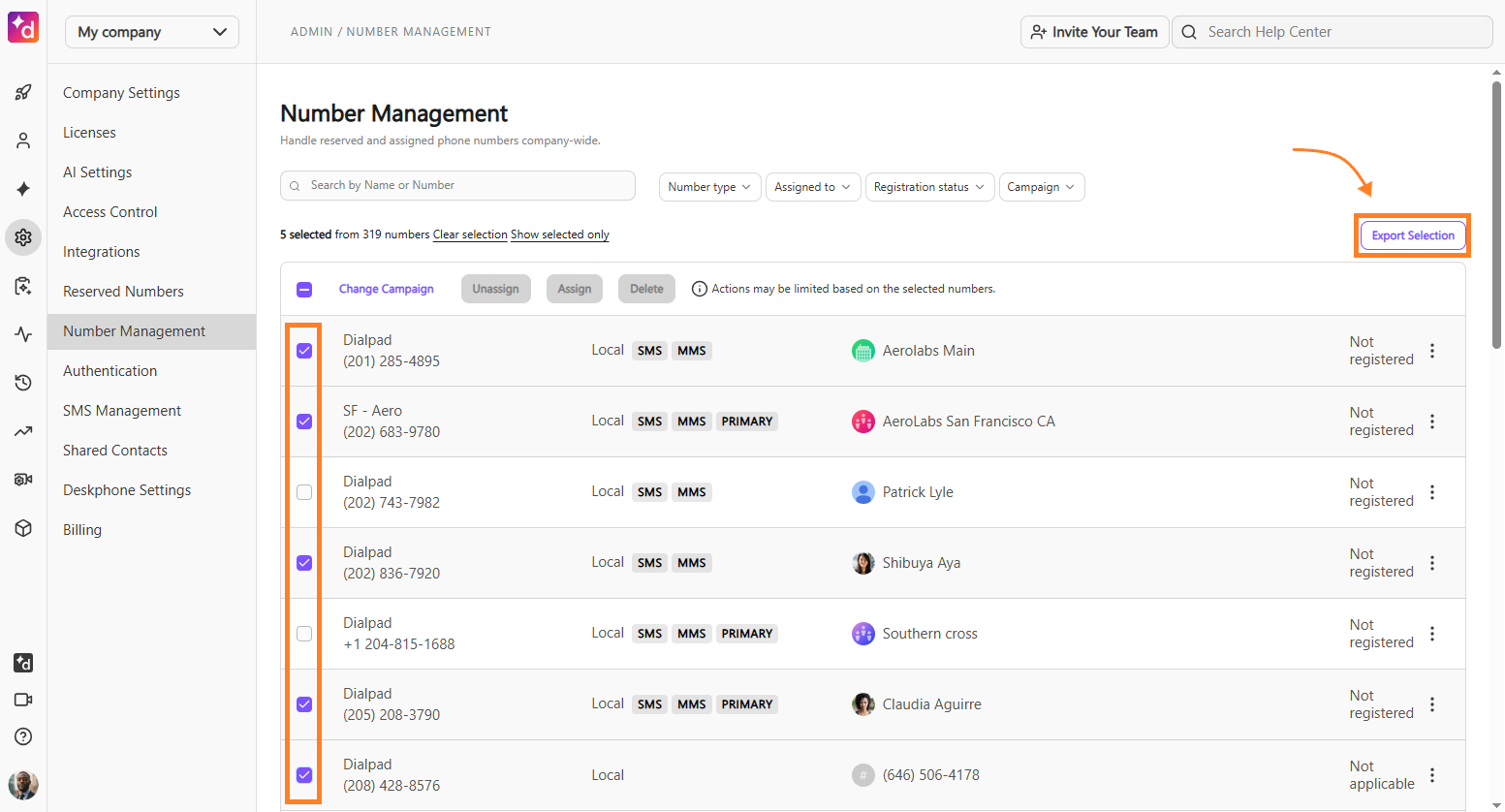The image size is (1505, 812).
Task: Click the Dialpad logo icon
Action: (23, 27)
